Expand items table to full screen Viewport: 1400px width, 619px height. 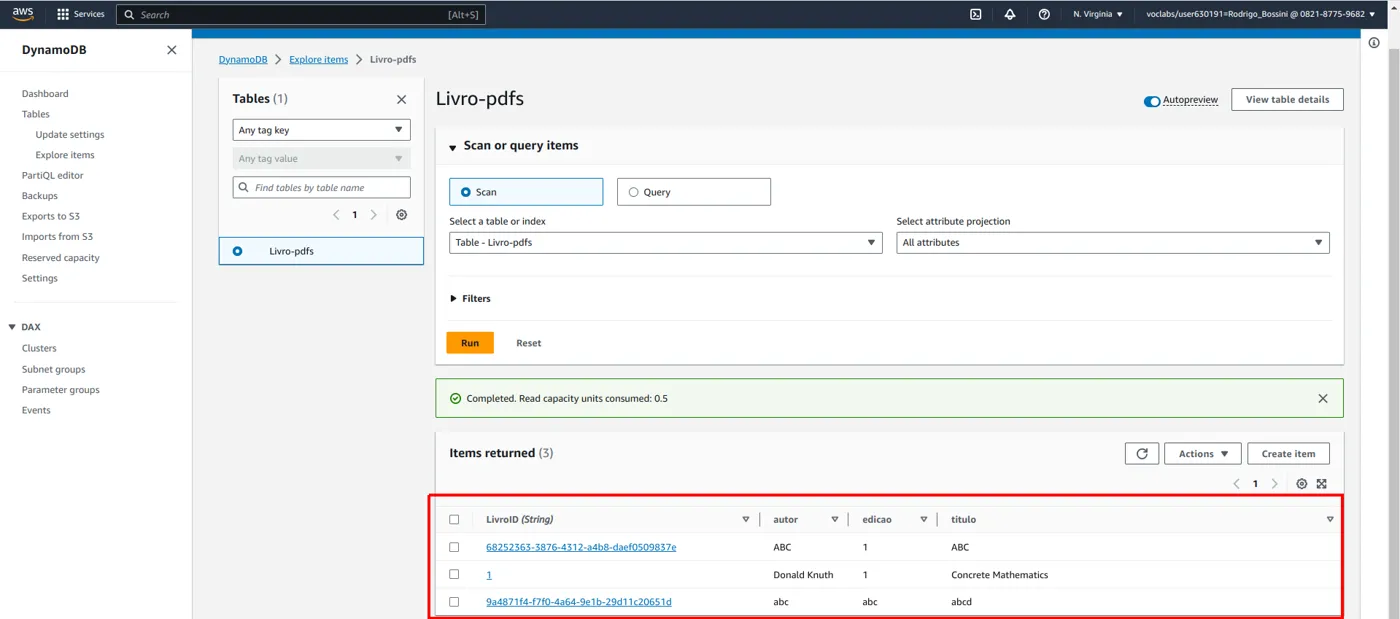point(1321,484)
